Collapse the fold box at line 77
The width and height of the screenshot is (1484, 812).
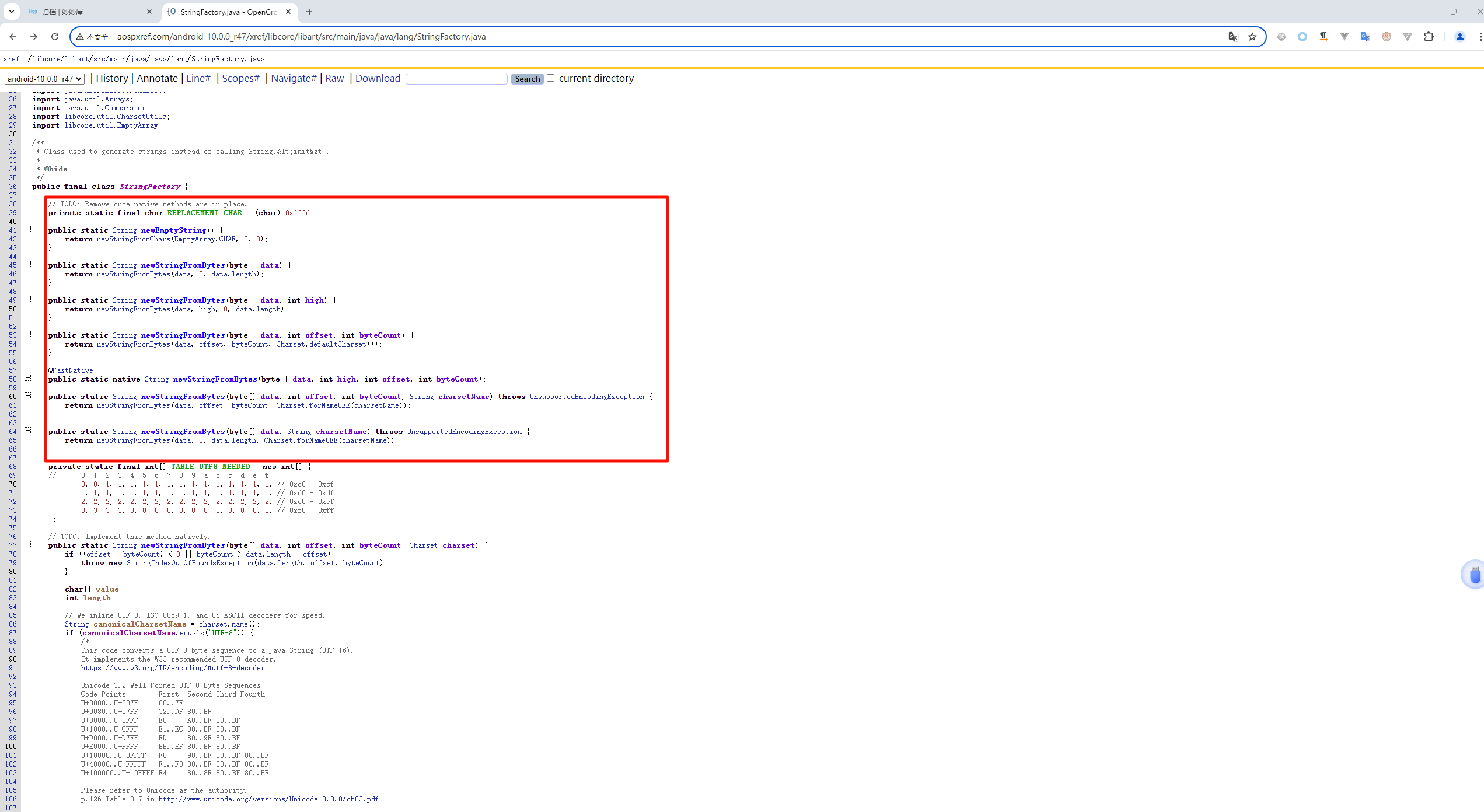pyautogui.click(x=27, y=544)
